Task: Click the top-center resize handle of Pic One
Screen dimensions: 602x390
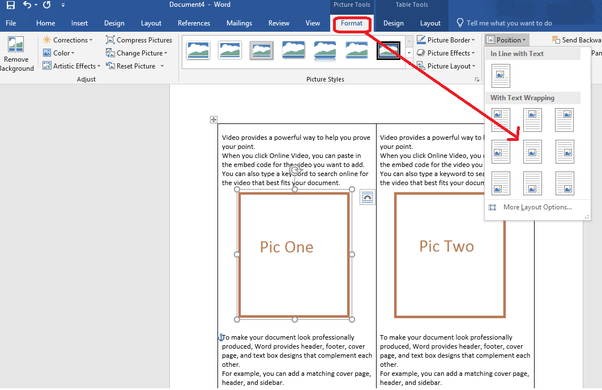Action: coord(294,189)
